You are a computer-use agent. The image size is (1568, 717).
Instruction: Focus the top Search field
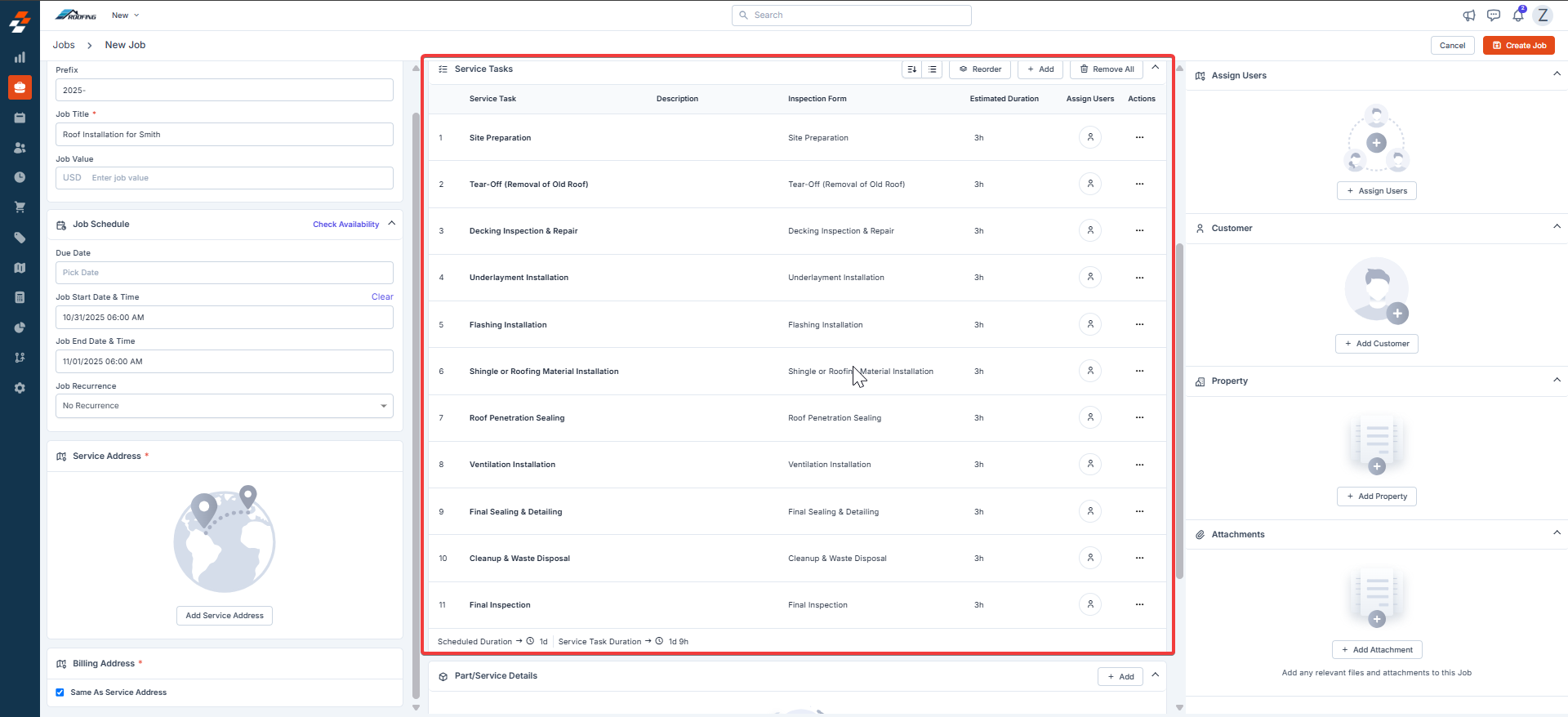point(852,16)
